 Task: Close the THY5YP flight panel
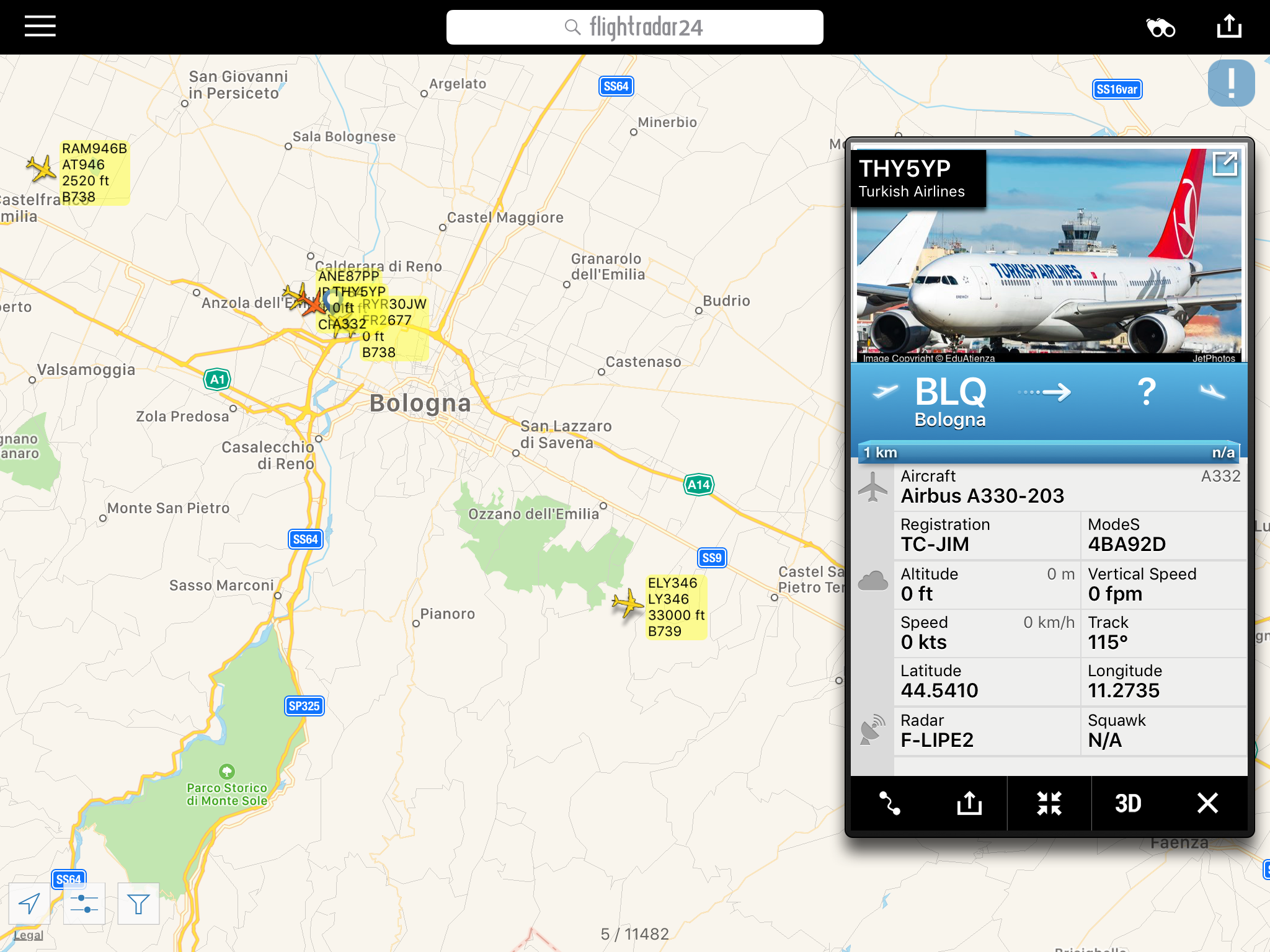(1207, 803)
